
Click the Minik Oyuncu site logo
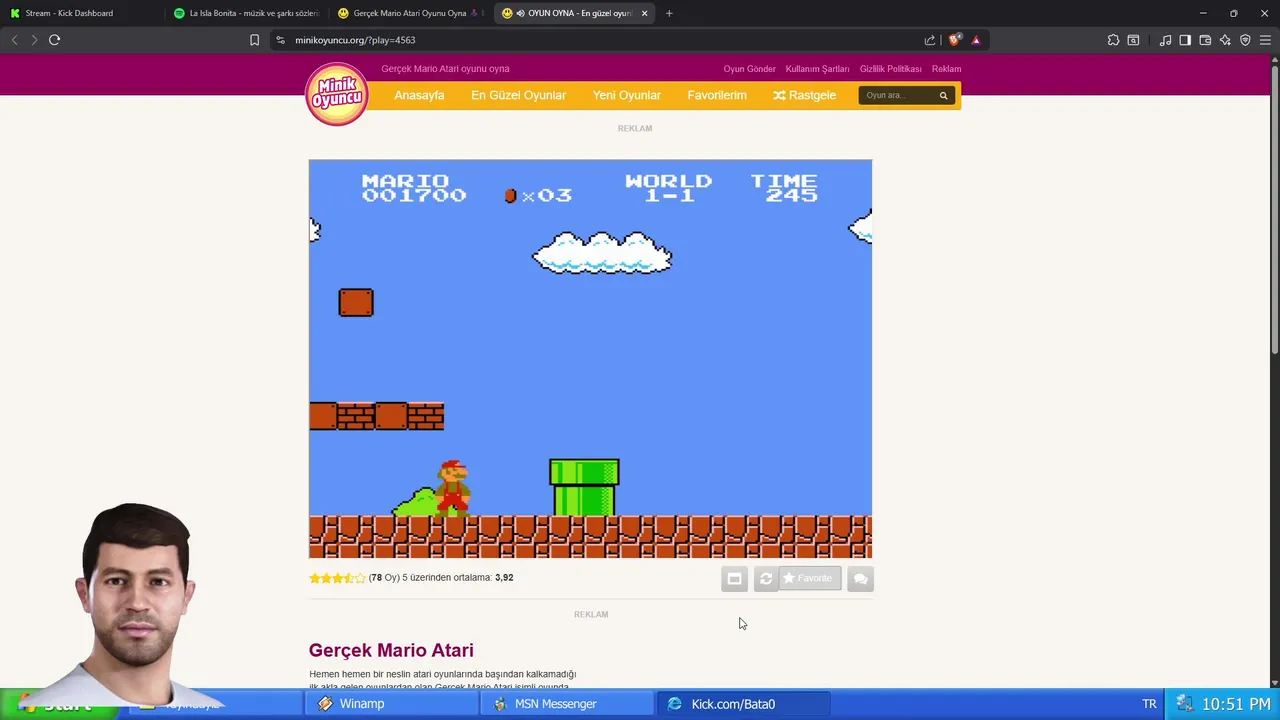coord(337,94)
